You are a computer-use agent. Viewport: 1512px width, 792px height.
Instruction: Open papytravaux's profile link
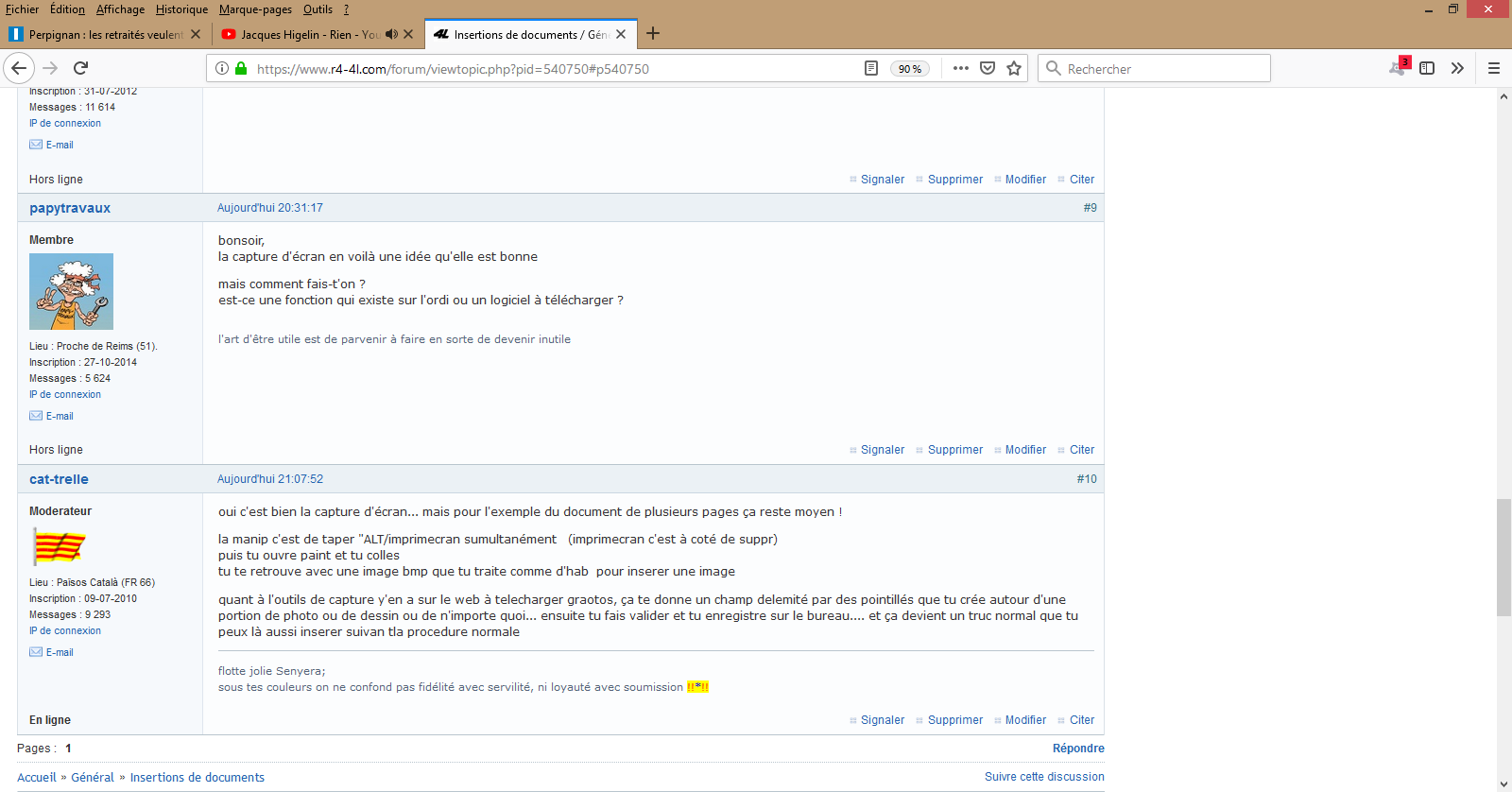(x=70, y=208)
